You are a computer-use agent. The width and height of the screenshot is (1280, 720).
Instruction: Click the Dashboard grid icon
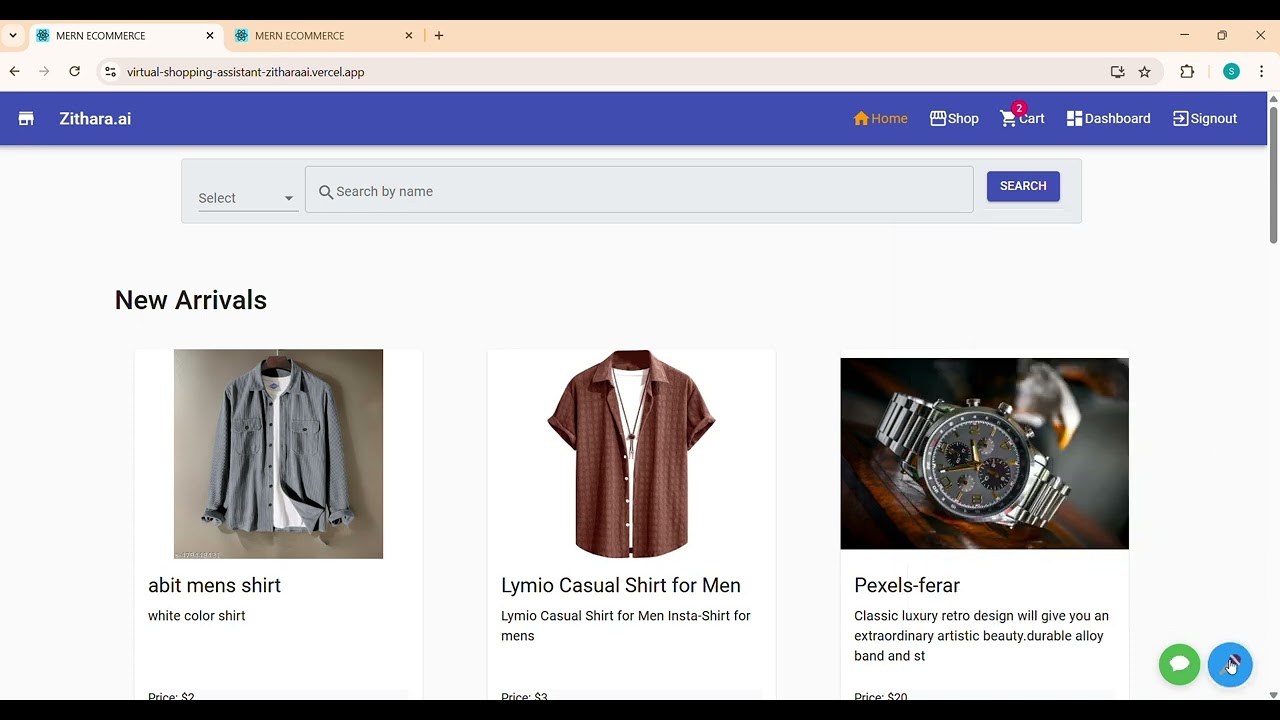point(1075,118)
